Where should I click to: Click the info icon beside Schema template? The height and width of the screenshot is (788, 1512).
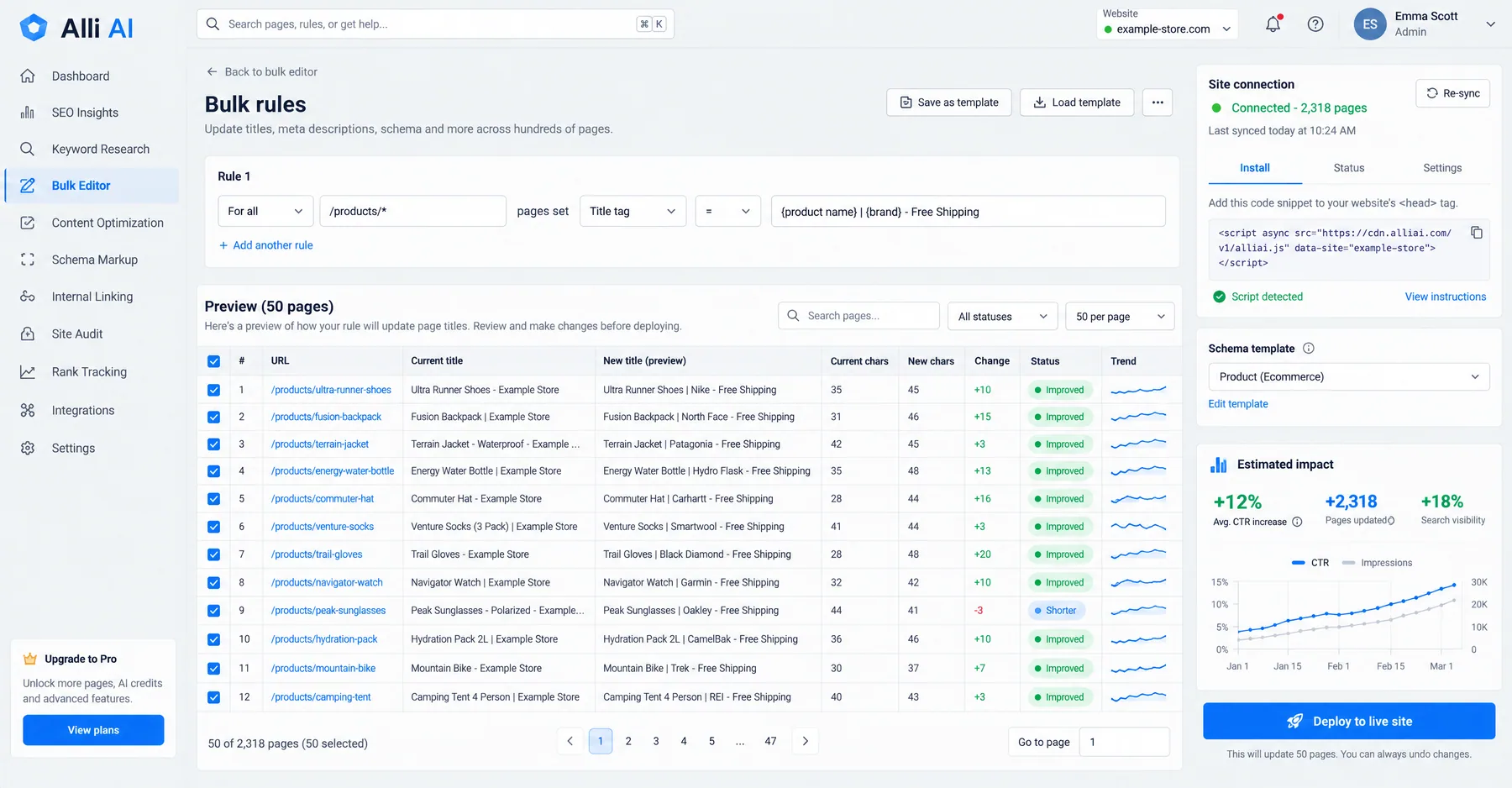1308,349
